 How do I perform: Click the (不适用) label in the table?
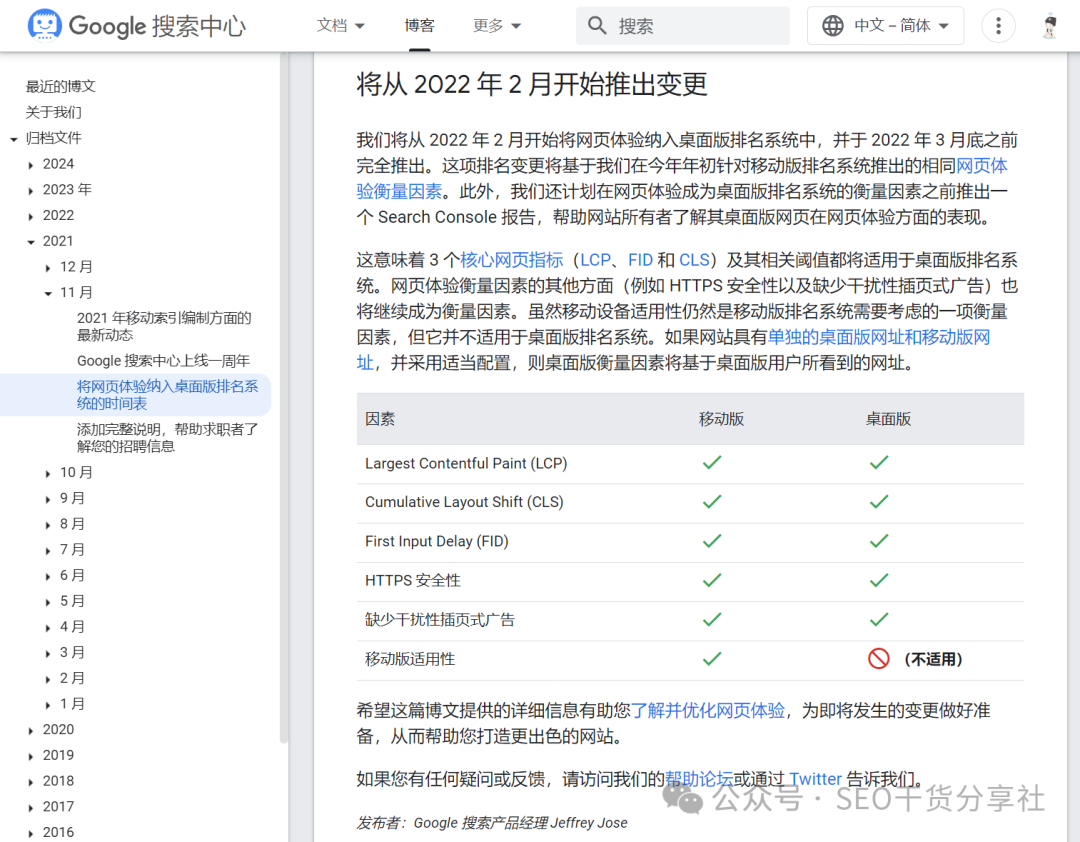933,659
